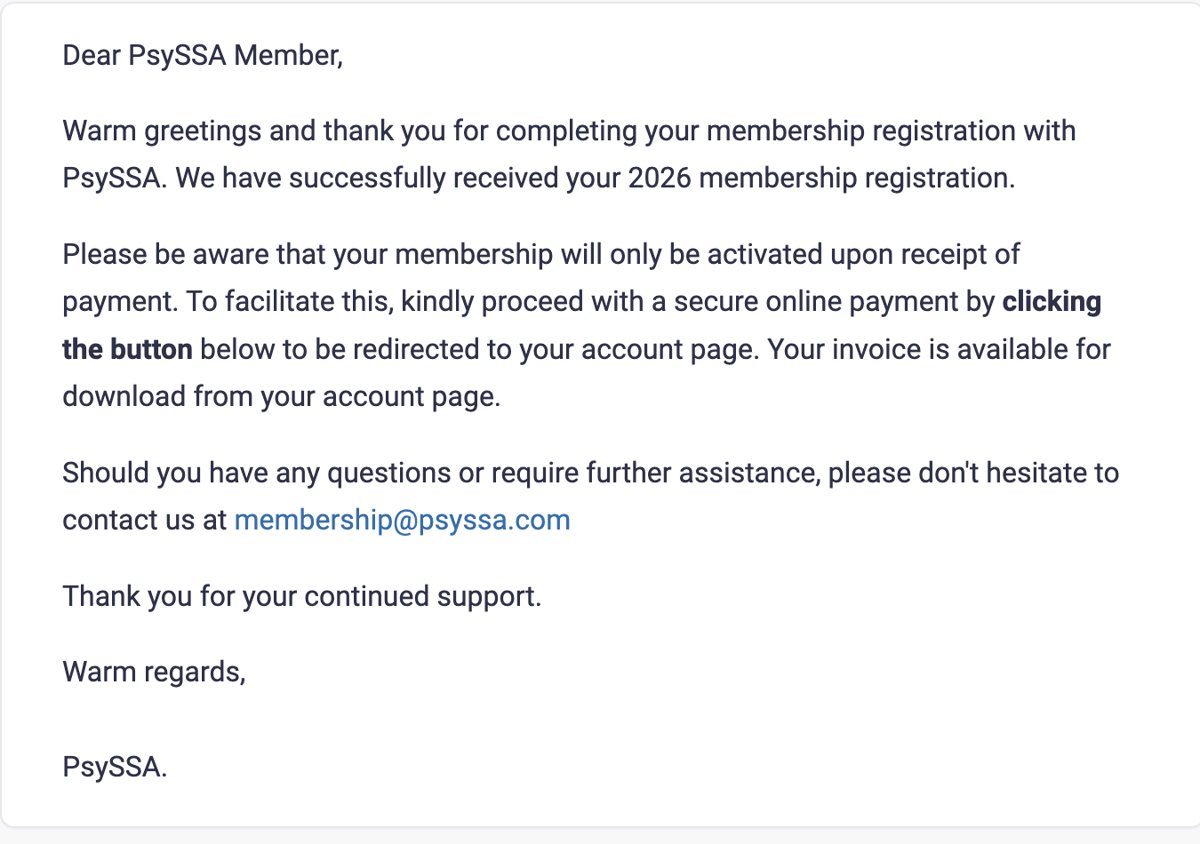This screenshot has width=1200, height=844.
Task: Click the "Warm regards," closing line
Action: pos(154,672)
